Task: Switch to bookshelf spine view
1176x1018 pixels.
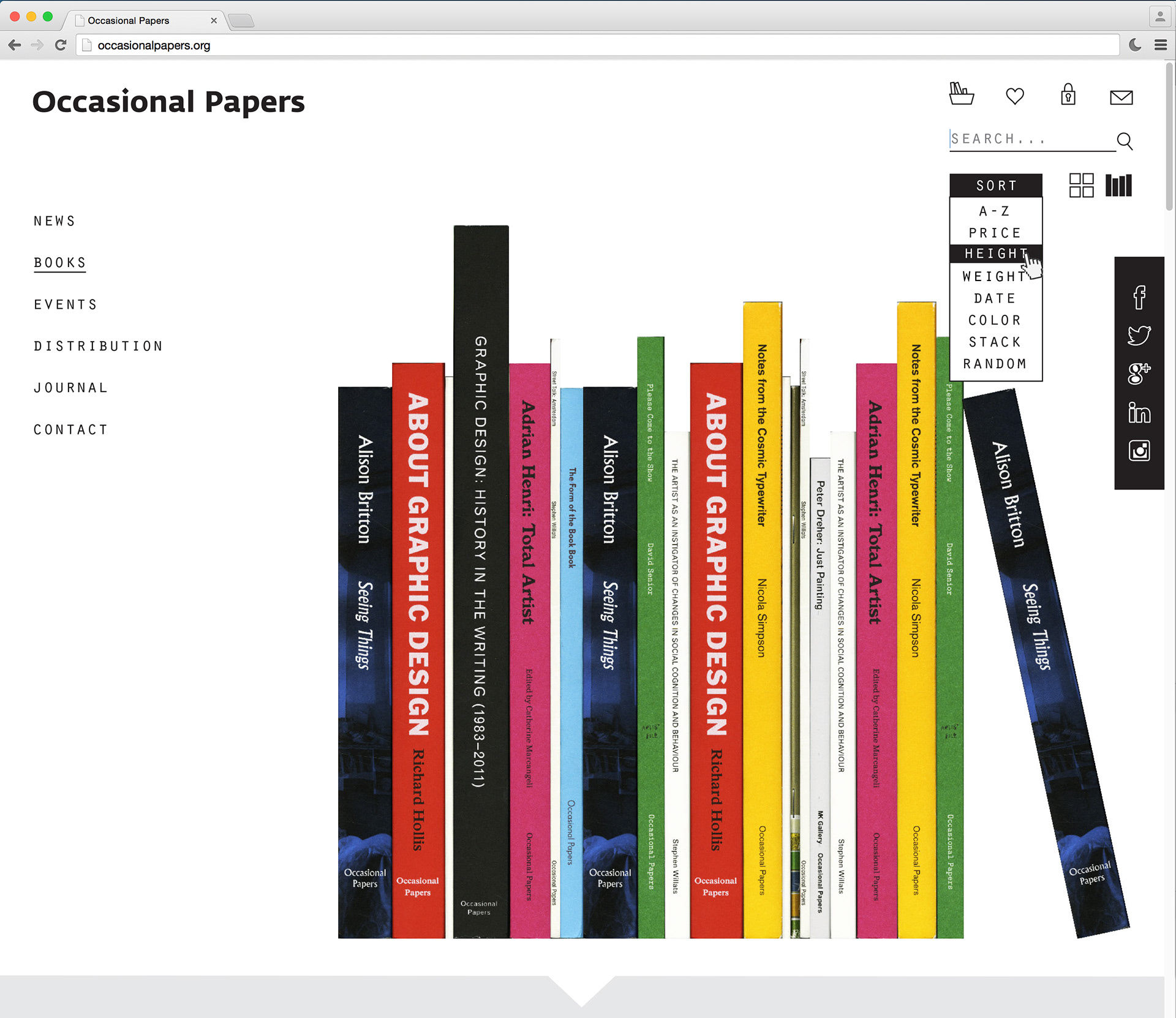Action: tap(1118, 185)
